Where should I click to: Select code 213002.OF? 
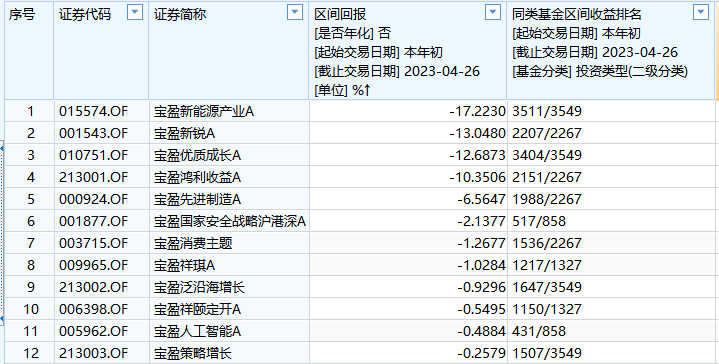93,287
